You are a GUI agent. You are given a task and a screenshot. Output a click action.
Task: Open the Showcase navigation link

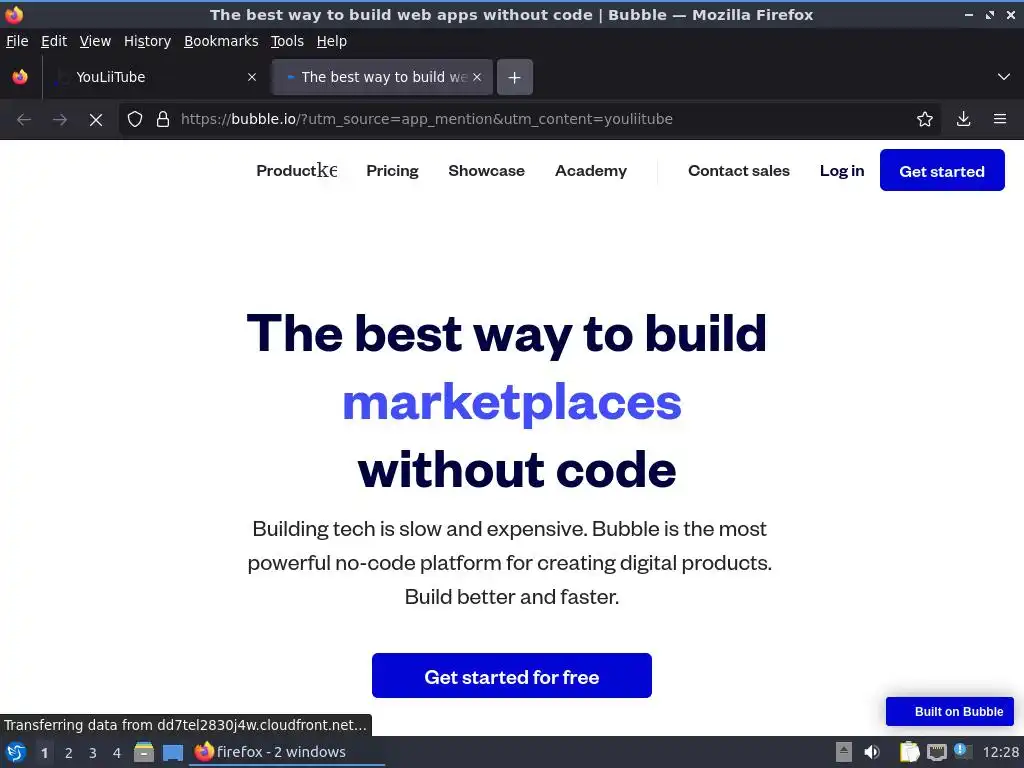(487, 170)
